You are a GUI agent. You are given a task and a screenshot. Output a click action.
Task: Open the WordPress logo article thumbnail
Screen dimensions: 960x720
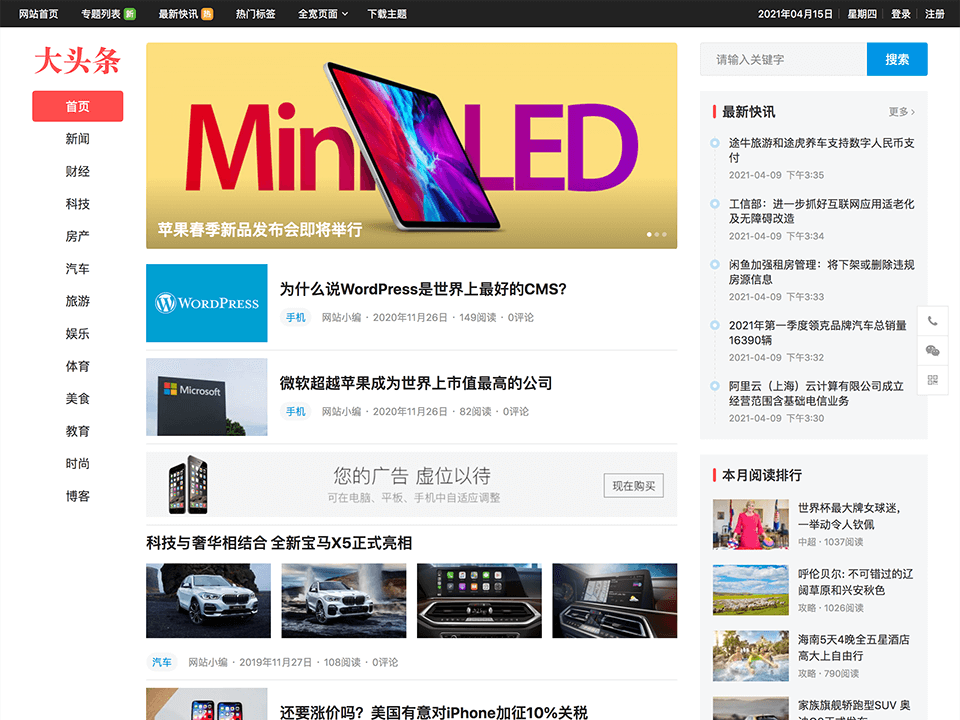(206, 303)
